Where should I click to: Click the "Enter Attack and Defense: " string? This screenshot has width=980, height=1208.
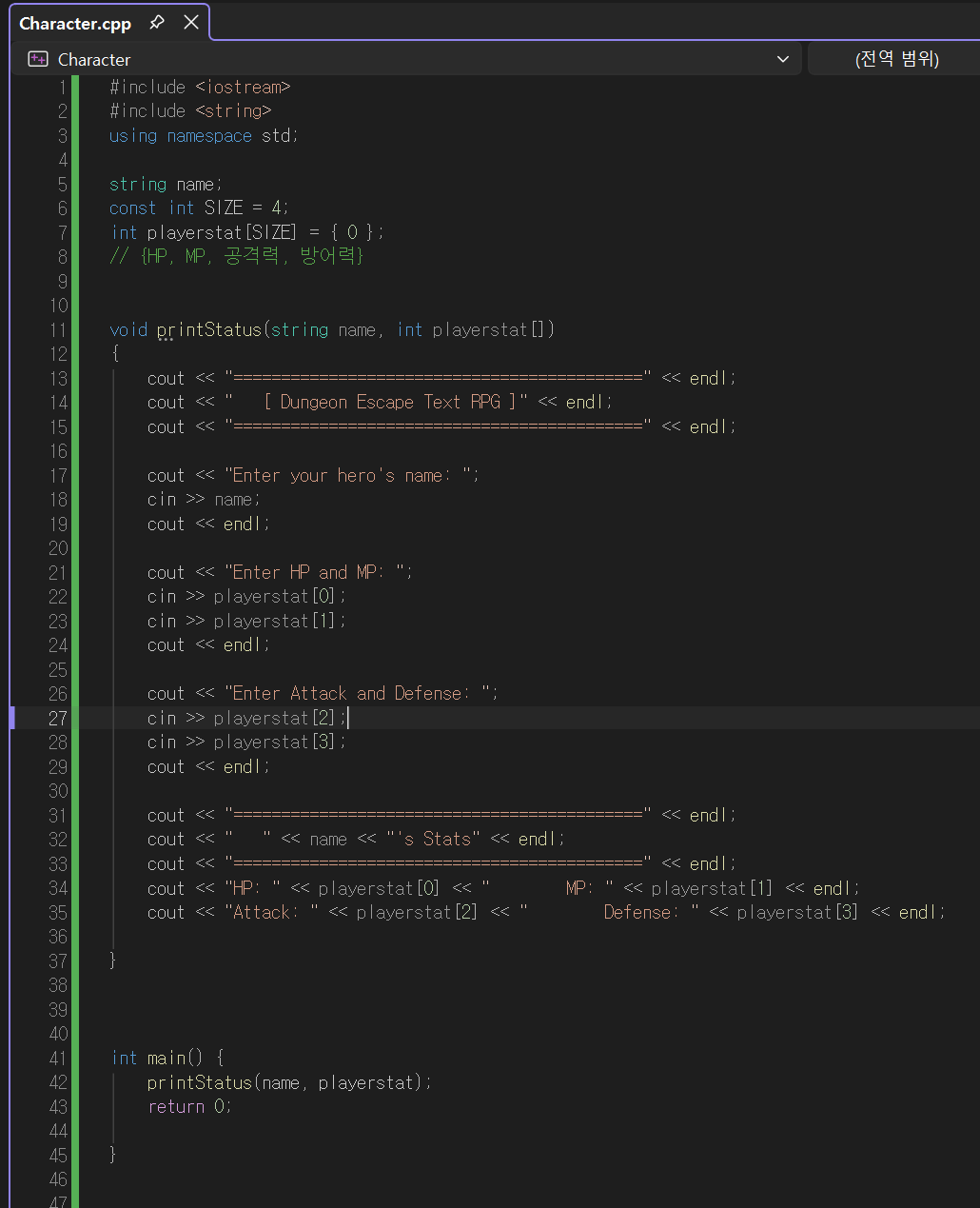point(357,693)
